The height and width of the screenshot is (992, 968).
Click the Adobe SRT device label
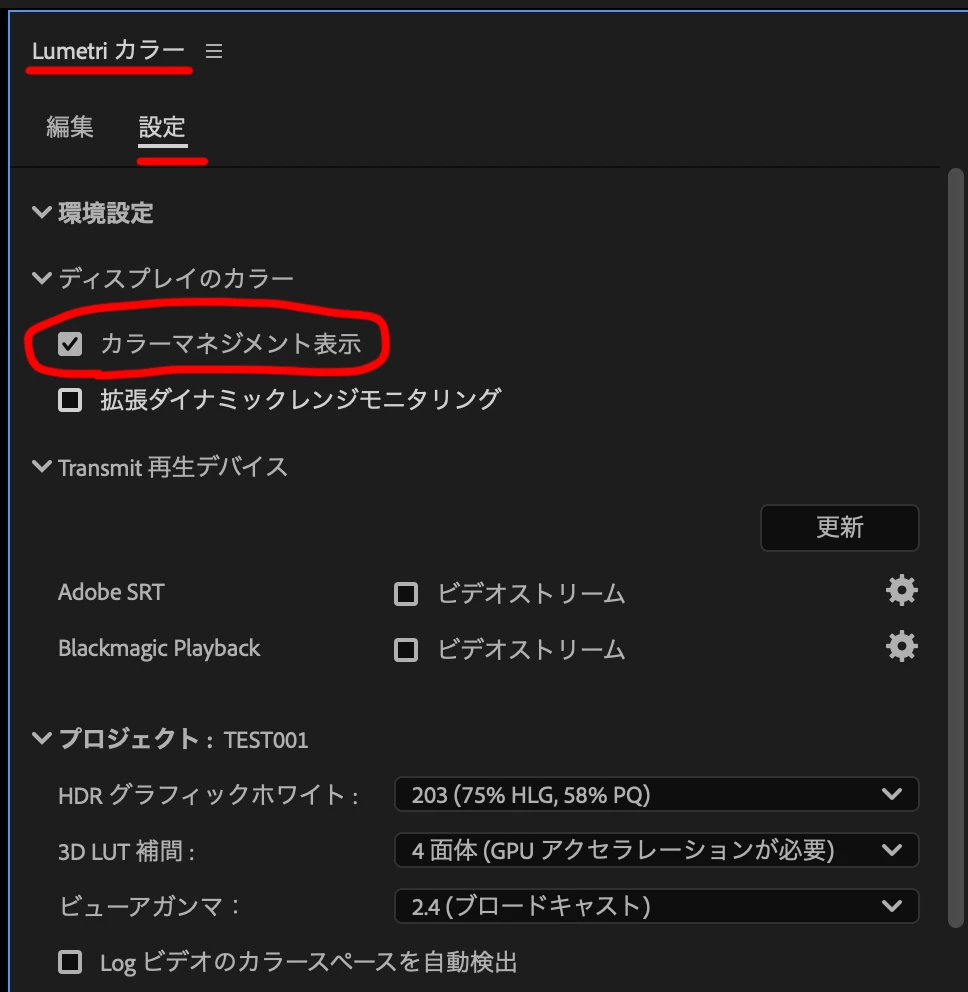click(x=111, y=592)
